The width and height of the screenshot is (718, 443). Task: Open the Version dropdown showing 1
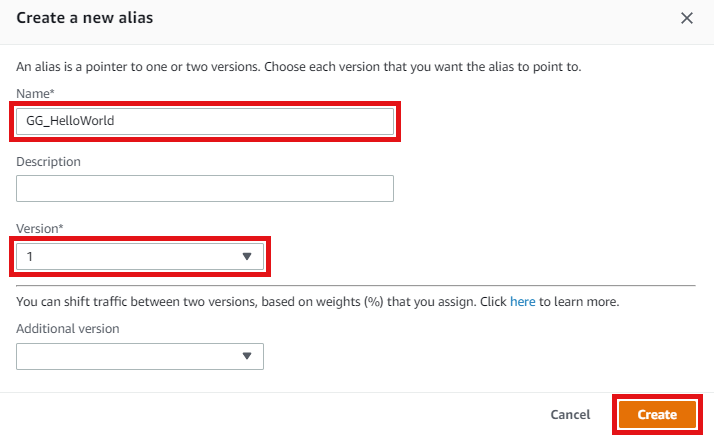pos(140,256)
